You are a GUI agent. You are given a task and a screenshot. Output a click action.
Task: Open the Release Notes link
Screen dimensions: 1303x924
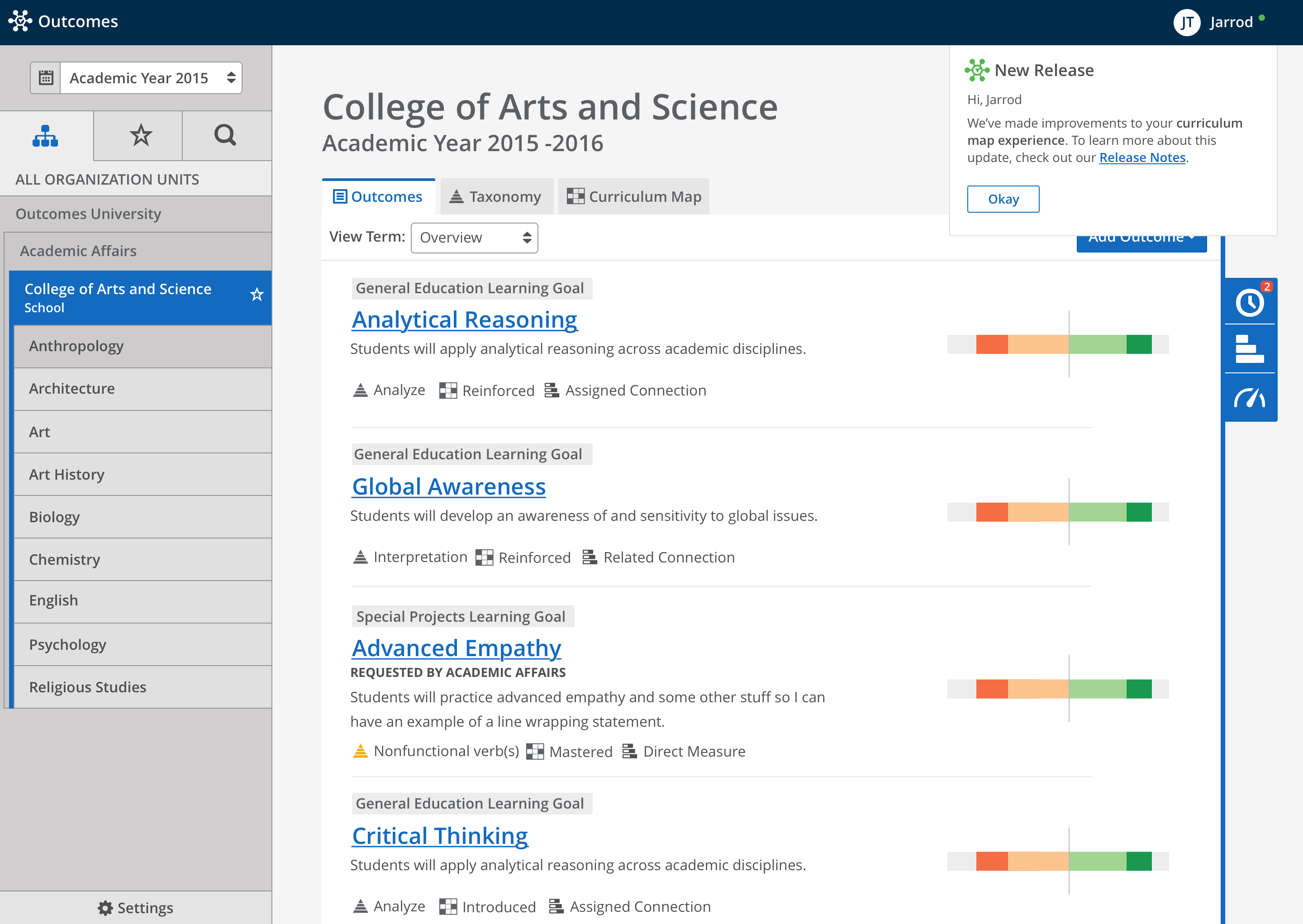coord(1142,157)
